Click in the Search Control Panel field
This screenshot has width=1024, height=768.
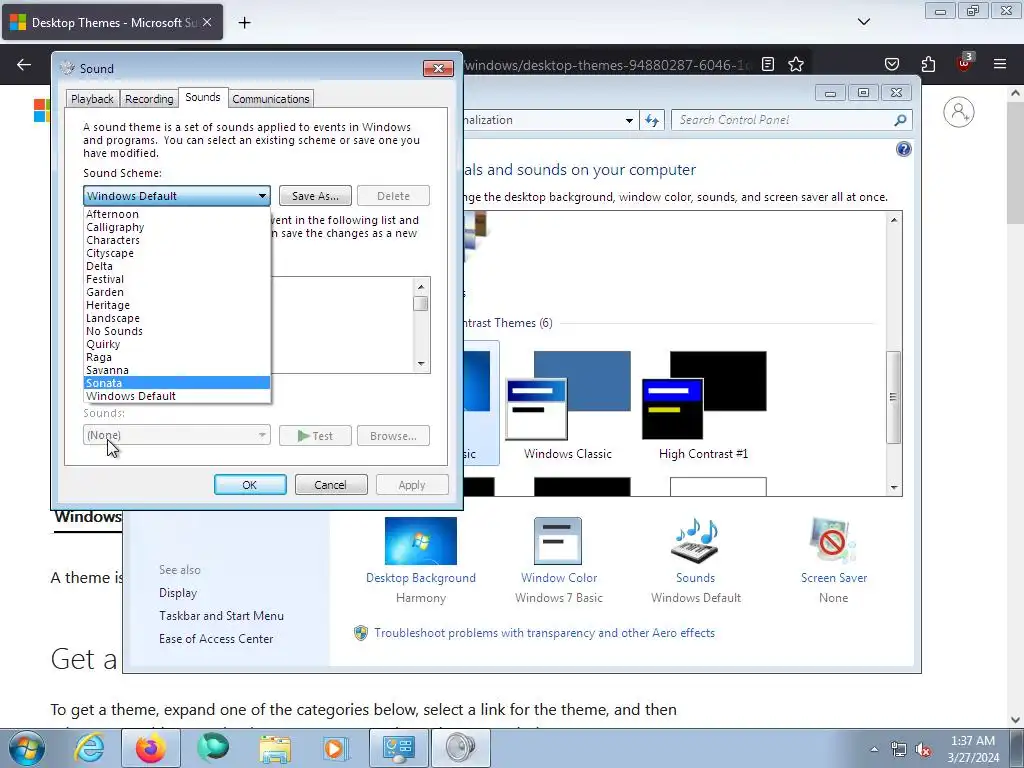pos(782,120)
